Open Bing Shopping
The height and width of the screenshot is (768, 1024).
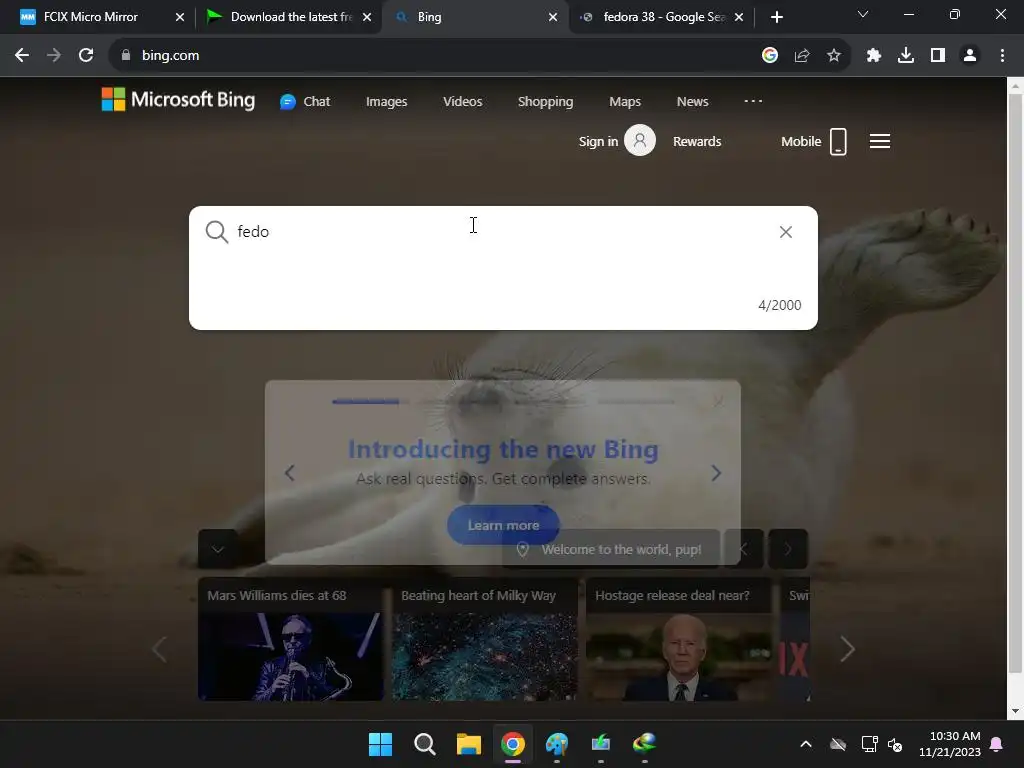(x=545, y=101)
